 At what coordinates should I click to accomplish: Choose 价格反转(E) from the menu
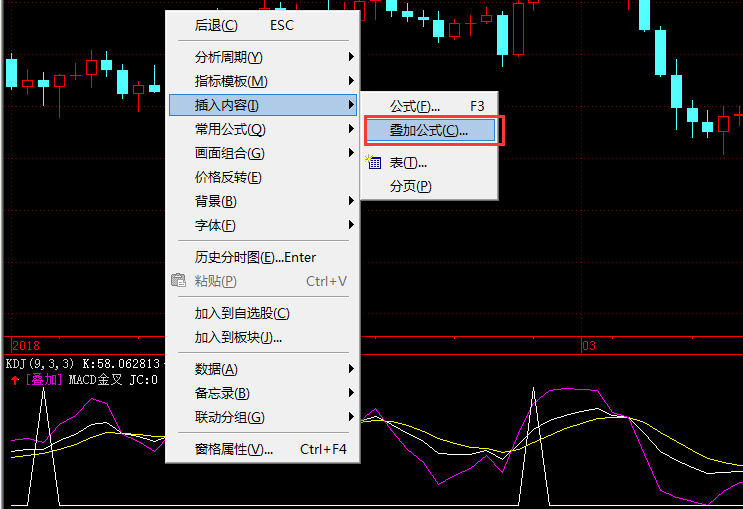coord(263,177)
